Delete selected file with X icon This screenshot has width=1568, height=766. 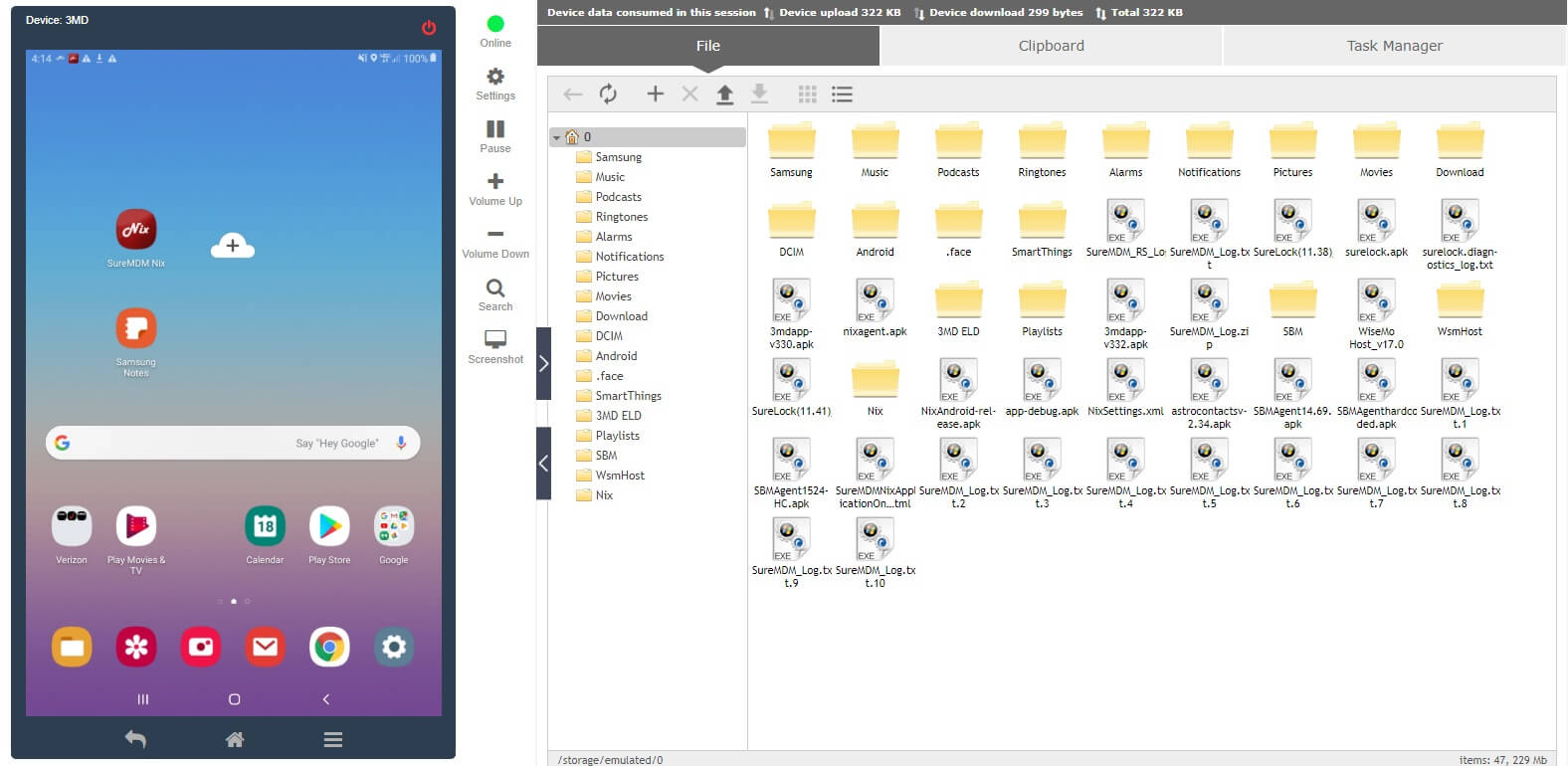click(x=689, y=94)
